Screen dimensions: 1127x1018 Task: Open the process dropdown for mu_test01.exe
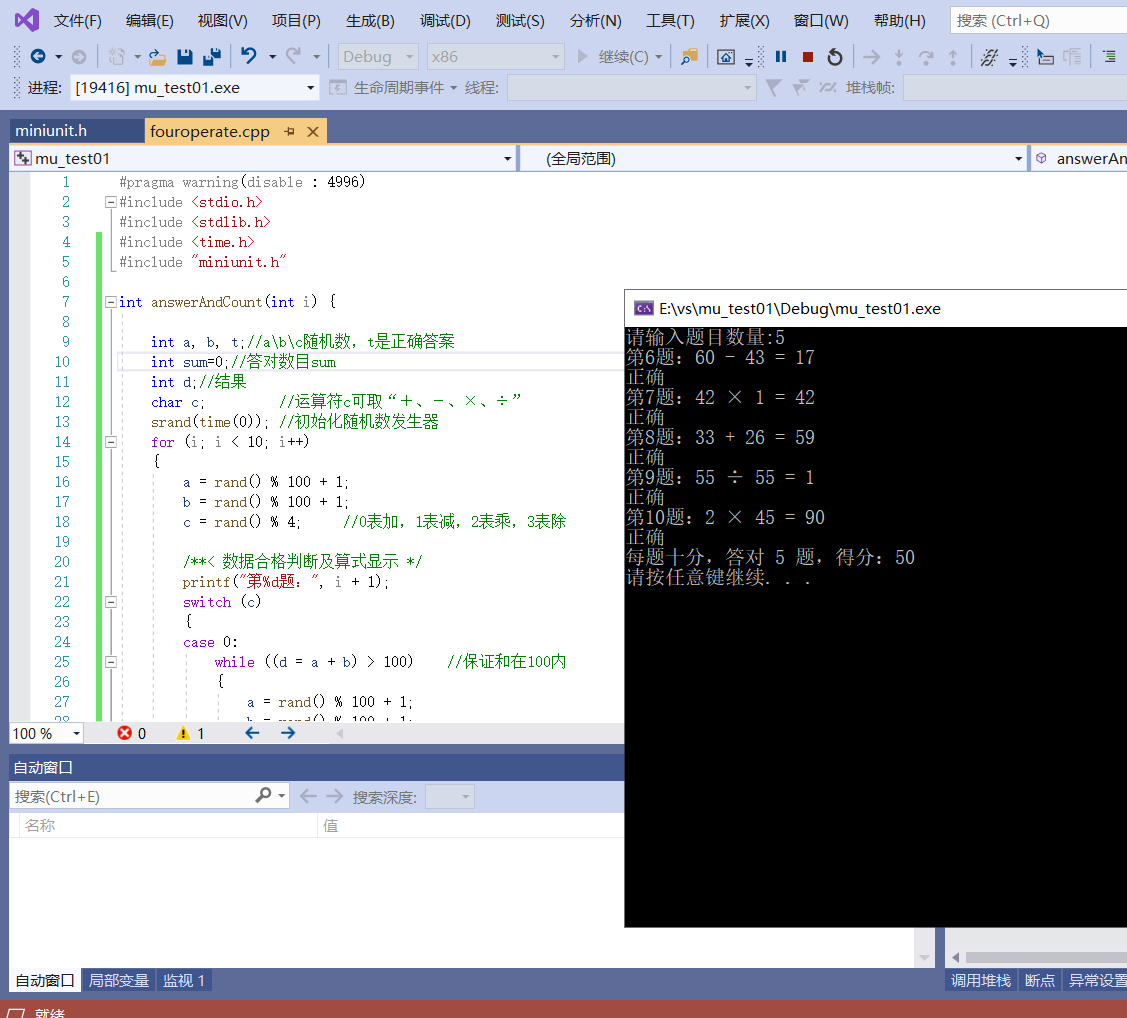[310, 88]
